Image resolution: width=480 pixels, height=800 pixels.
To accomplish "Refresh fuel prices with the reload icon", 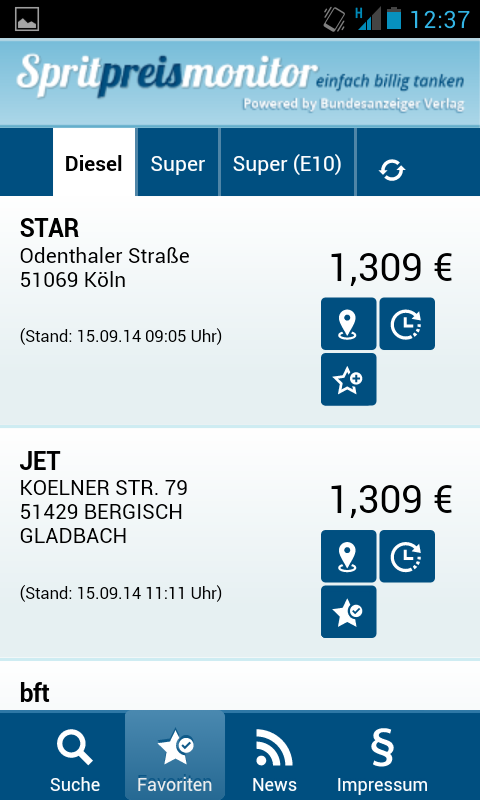I will (x=392, y=170).
